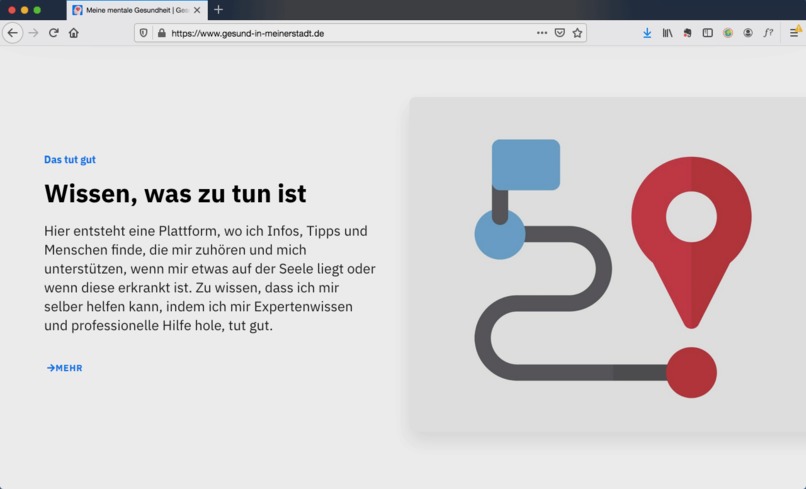This screenshot has height=489, width=806.
Task: Follow the MEHR link
Action: 64,368
